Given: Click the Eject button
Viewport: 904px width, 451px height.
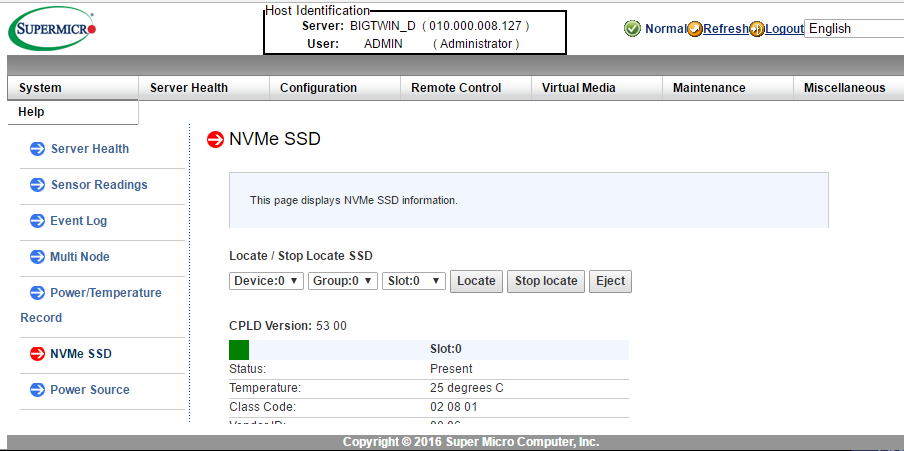Looking at the screenshot, I should tap(611, 281).
